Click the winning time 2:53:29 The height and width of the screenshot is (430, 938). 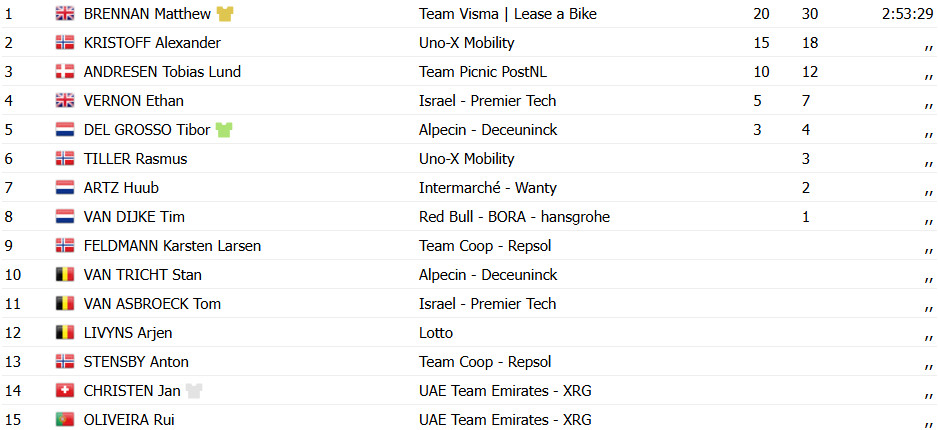(x=907, y=14)
